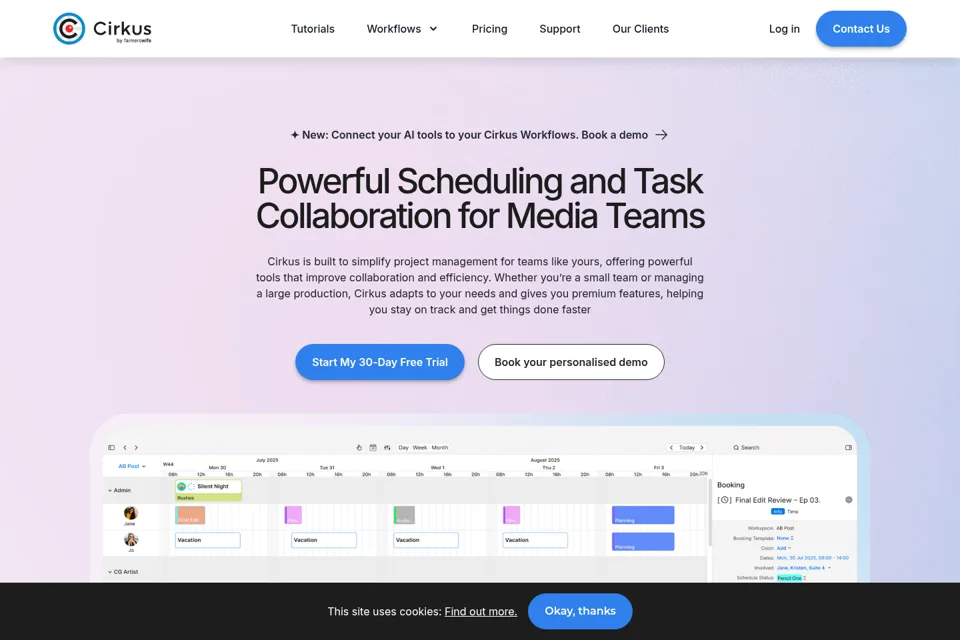The image size is (960, 640).
Task: Open the calendar date picker icon
Action: (373, 448)
